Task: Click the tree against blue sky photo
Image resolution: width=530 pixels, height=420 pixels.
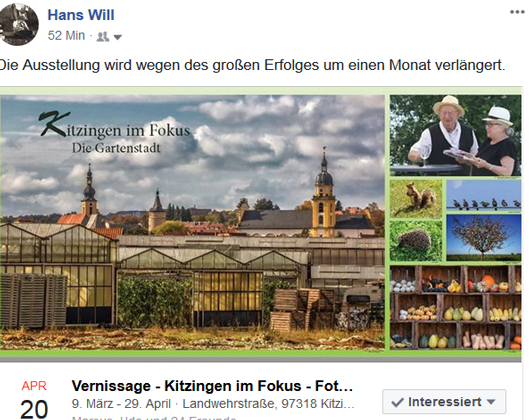Action: coord(484,238)
